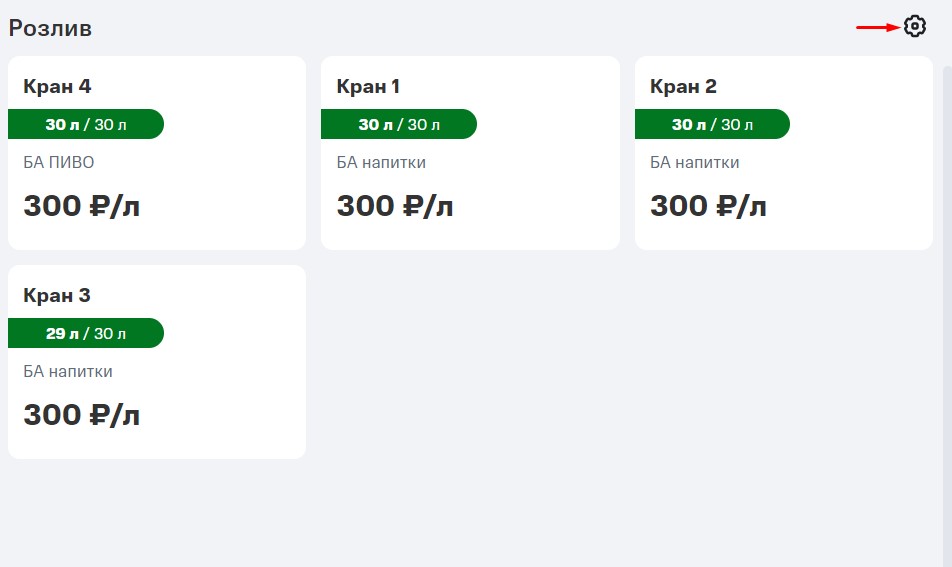This screenshot has height=567, width=952.
Task: Click the БА ПИВО label in Кран 4
Action: tap(59, 162)
